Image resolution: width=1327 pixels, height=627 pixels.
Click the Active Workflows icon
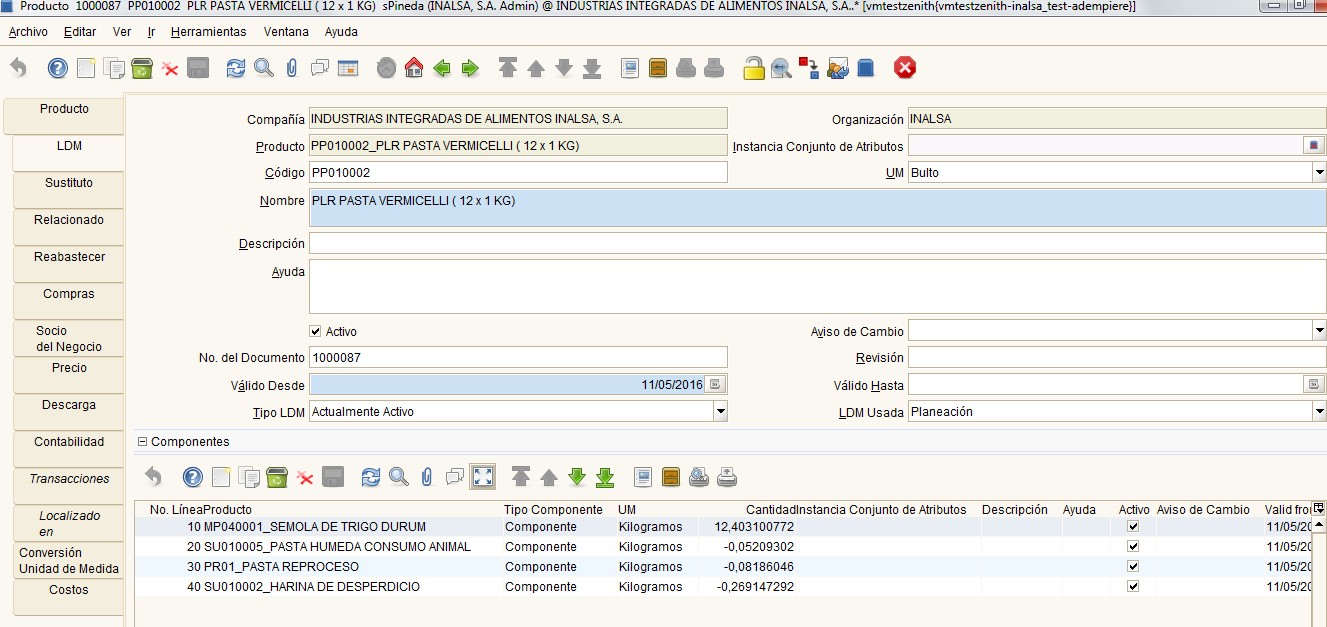coord(809,68)
